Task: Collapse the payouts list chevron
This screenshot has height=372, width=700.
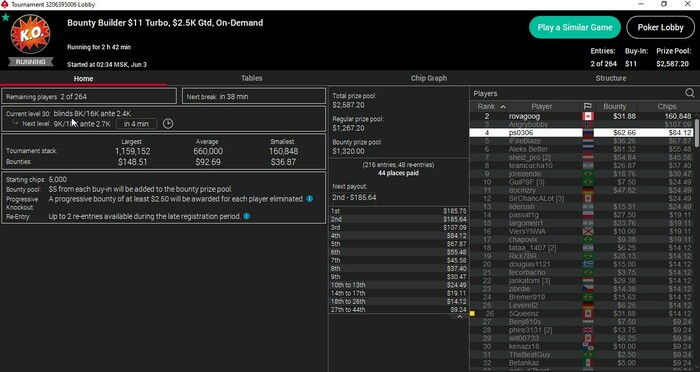Action: (459, 317)
